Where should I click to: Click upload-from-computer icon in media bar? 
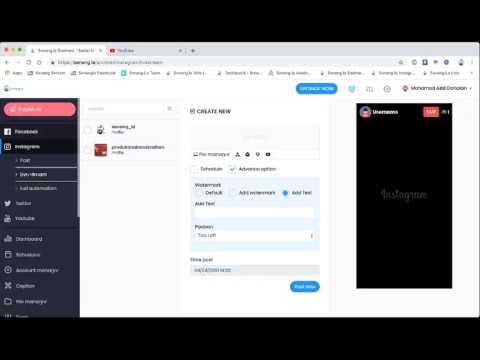click(x=238, y=154)
